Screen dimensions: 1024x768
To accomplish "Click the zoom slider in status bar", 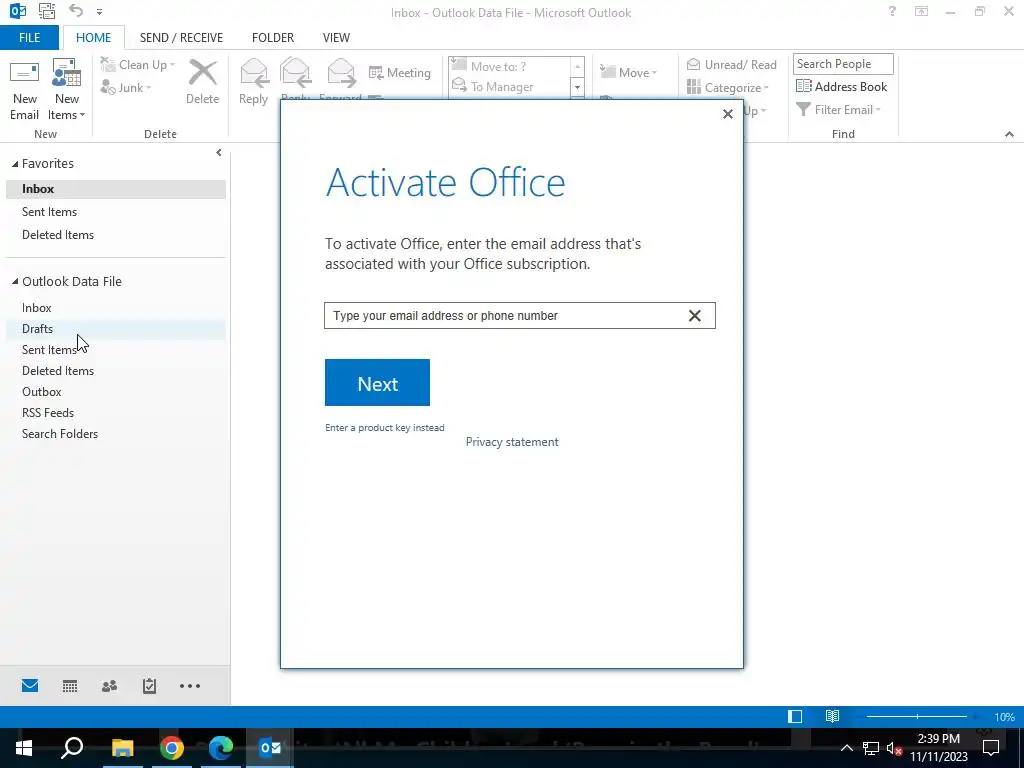I will pos(917,716).
